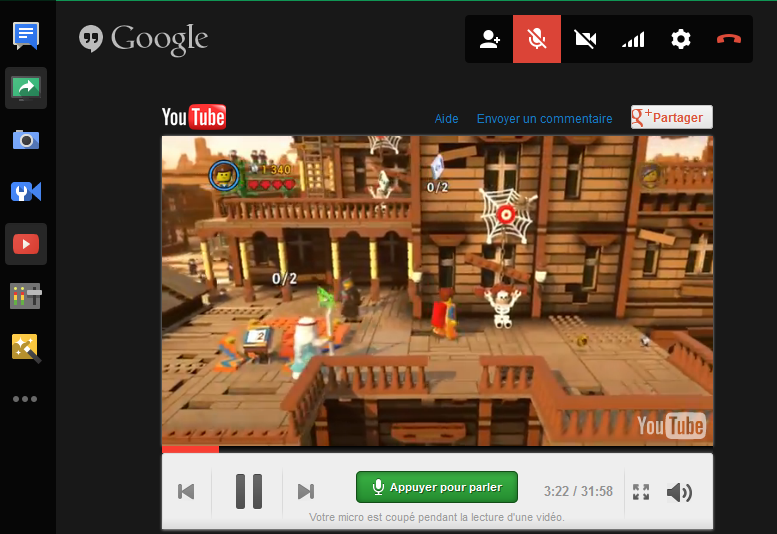Image resolution: width=777 pixels, height=534 pixels.
Task: Open the Screenshare app in sidebar
Action: [x=26, y=88]
